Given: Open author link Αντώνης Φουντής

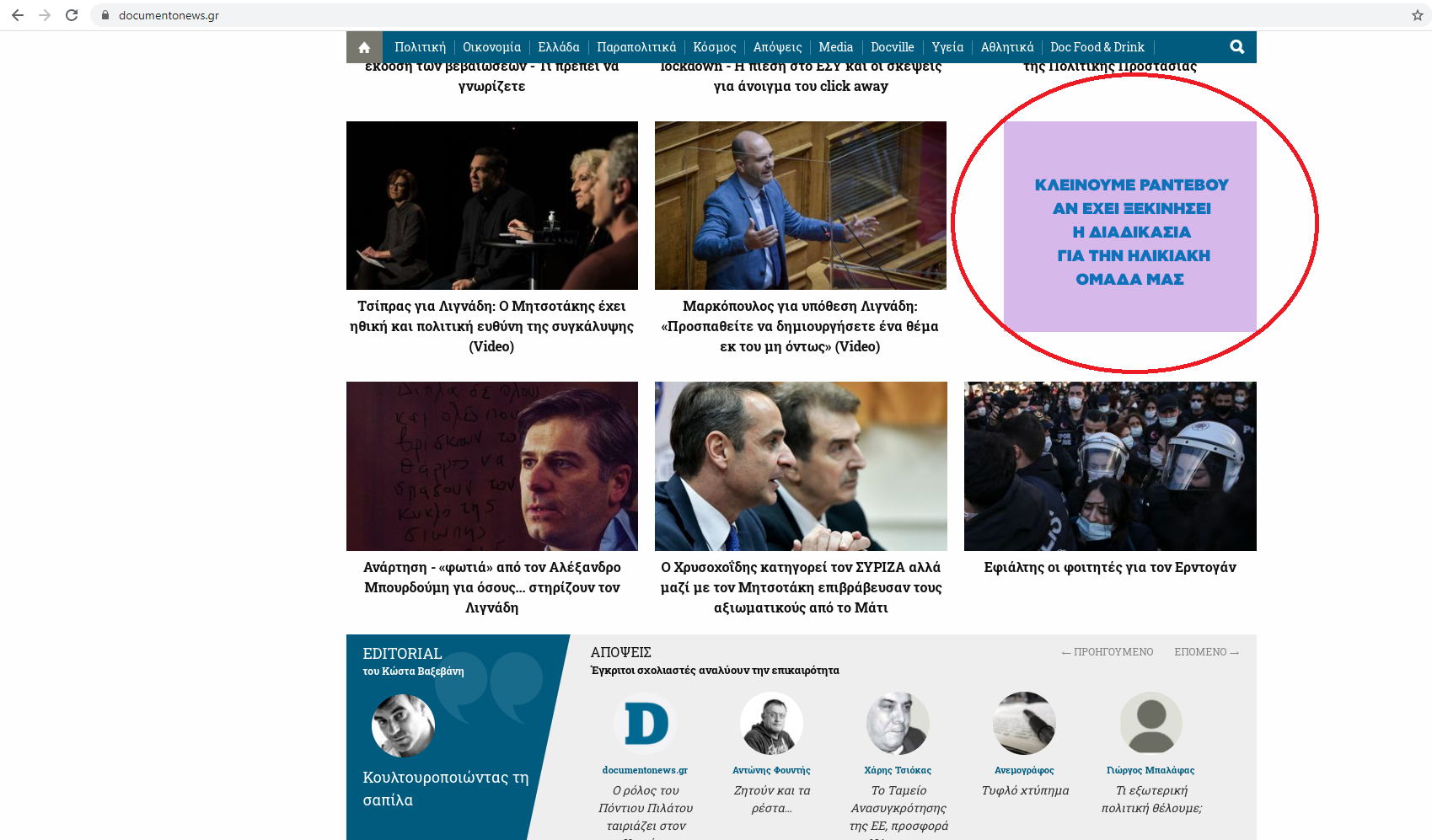Looking at the screenshot, I should 771,770.
